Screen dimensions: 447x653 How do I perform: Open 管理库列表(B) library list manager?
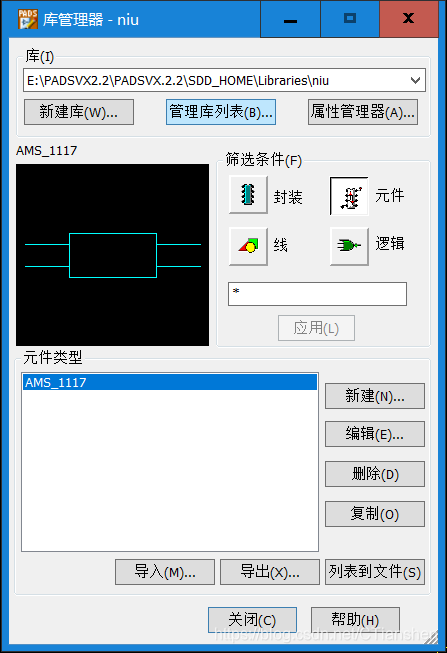tap(221, 112)
